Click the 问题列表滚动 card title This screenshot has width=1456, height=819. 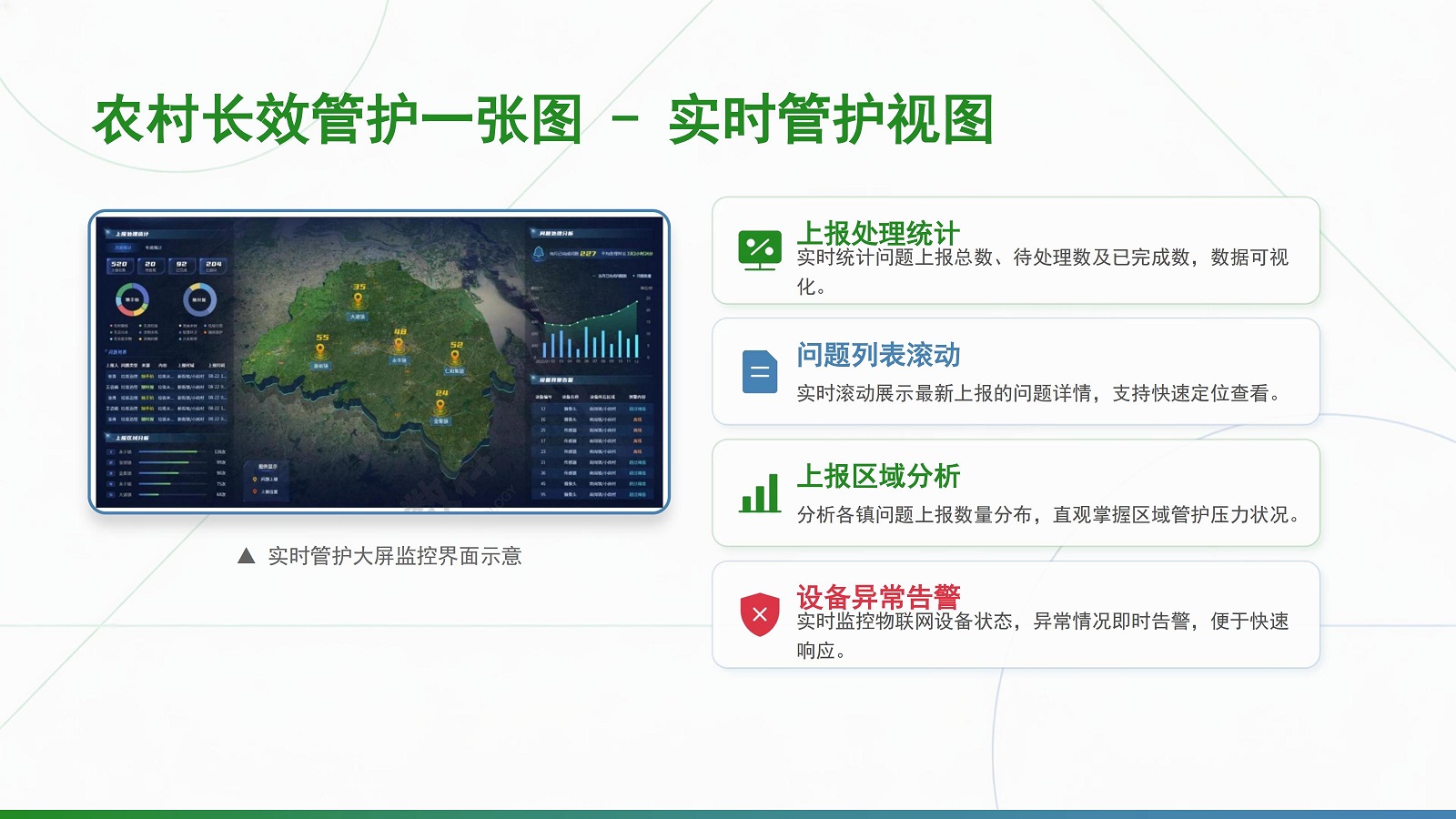(x=878, y=355)
